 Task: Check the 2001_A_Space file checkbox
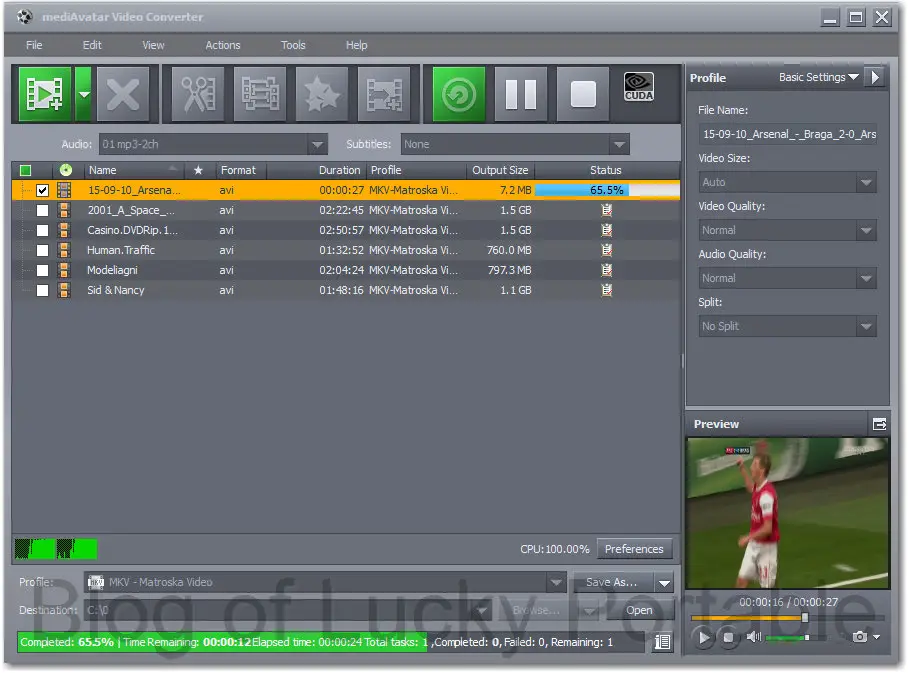[x=42, y=210]
